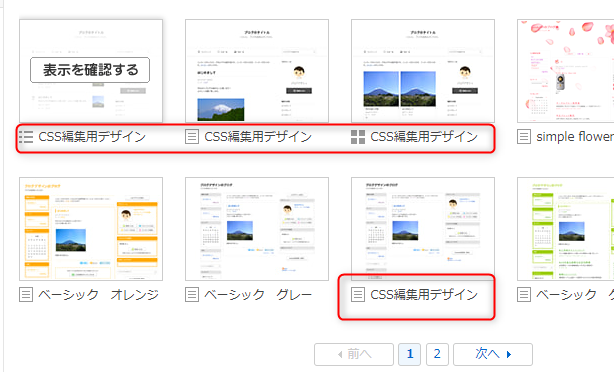Open the thumbnail above CSS編集用デザイン beside the gray template

coord(423,229)
